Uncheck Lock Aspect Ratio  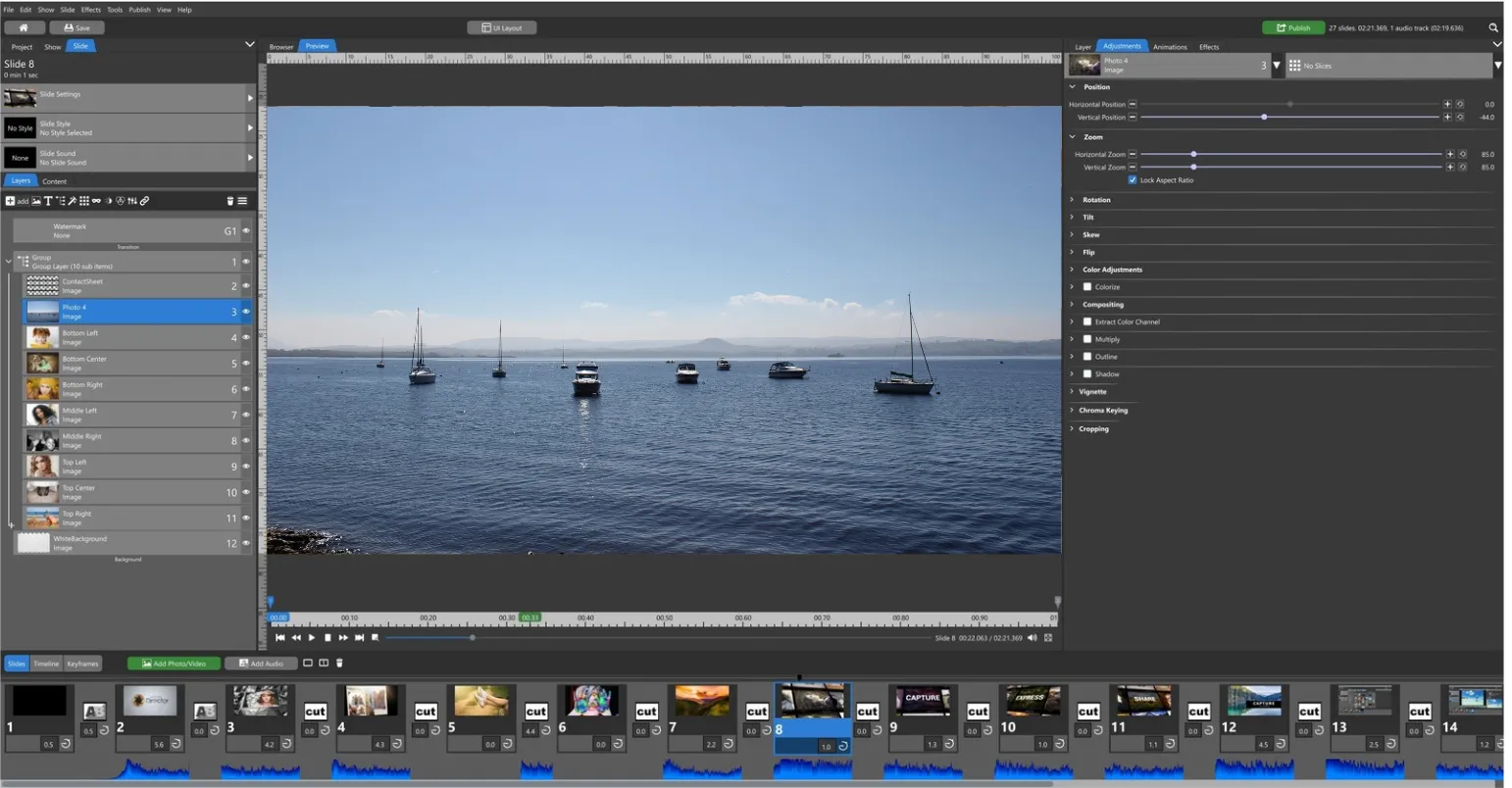coord(1133,180)
